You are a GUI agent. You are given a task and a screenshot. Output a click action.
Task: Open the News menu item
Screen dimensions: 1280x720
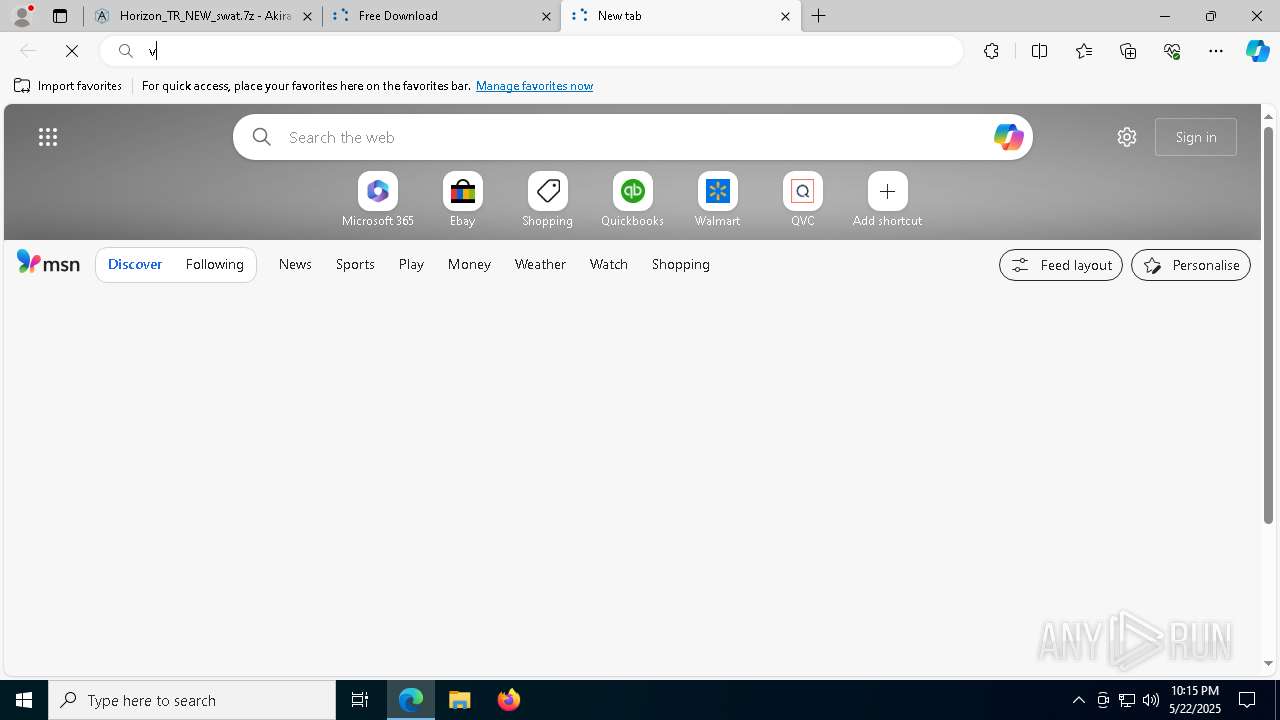click(295, 264)
